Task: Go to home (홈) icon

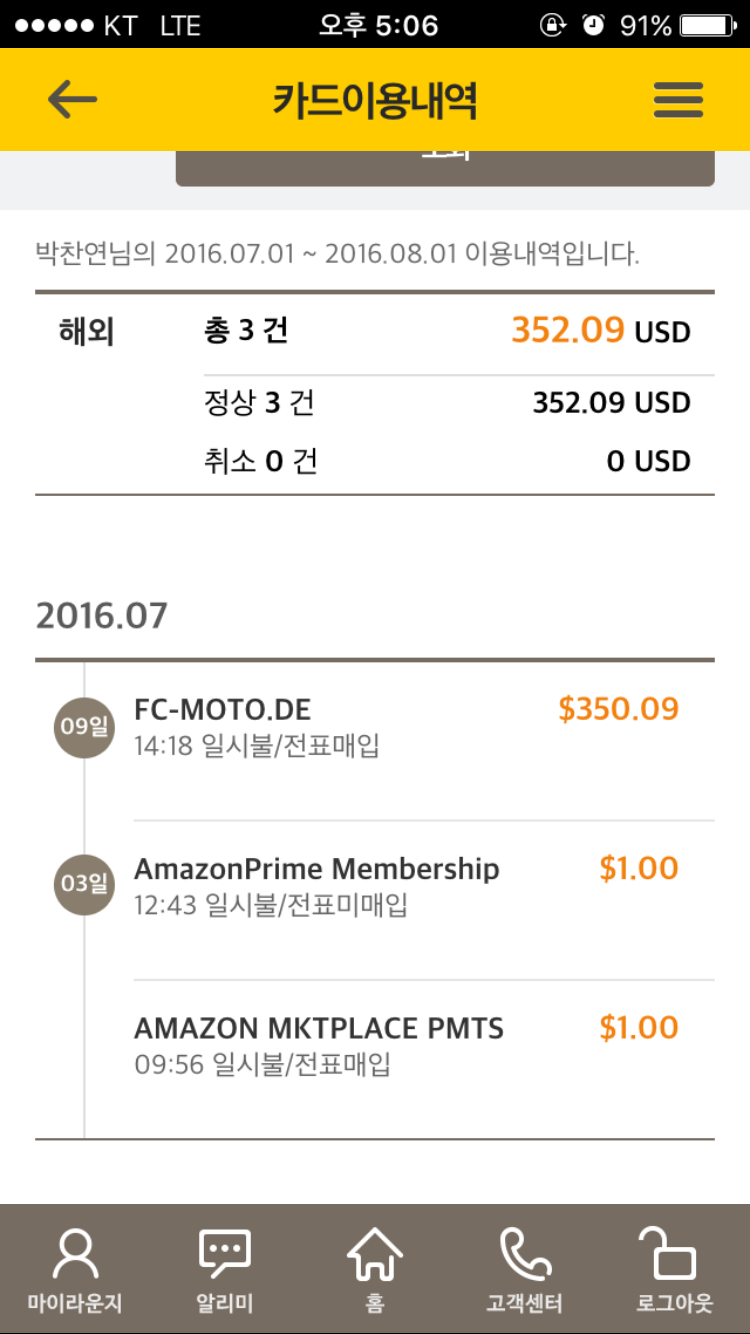Action: pos(375,1255)
